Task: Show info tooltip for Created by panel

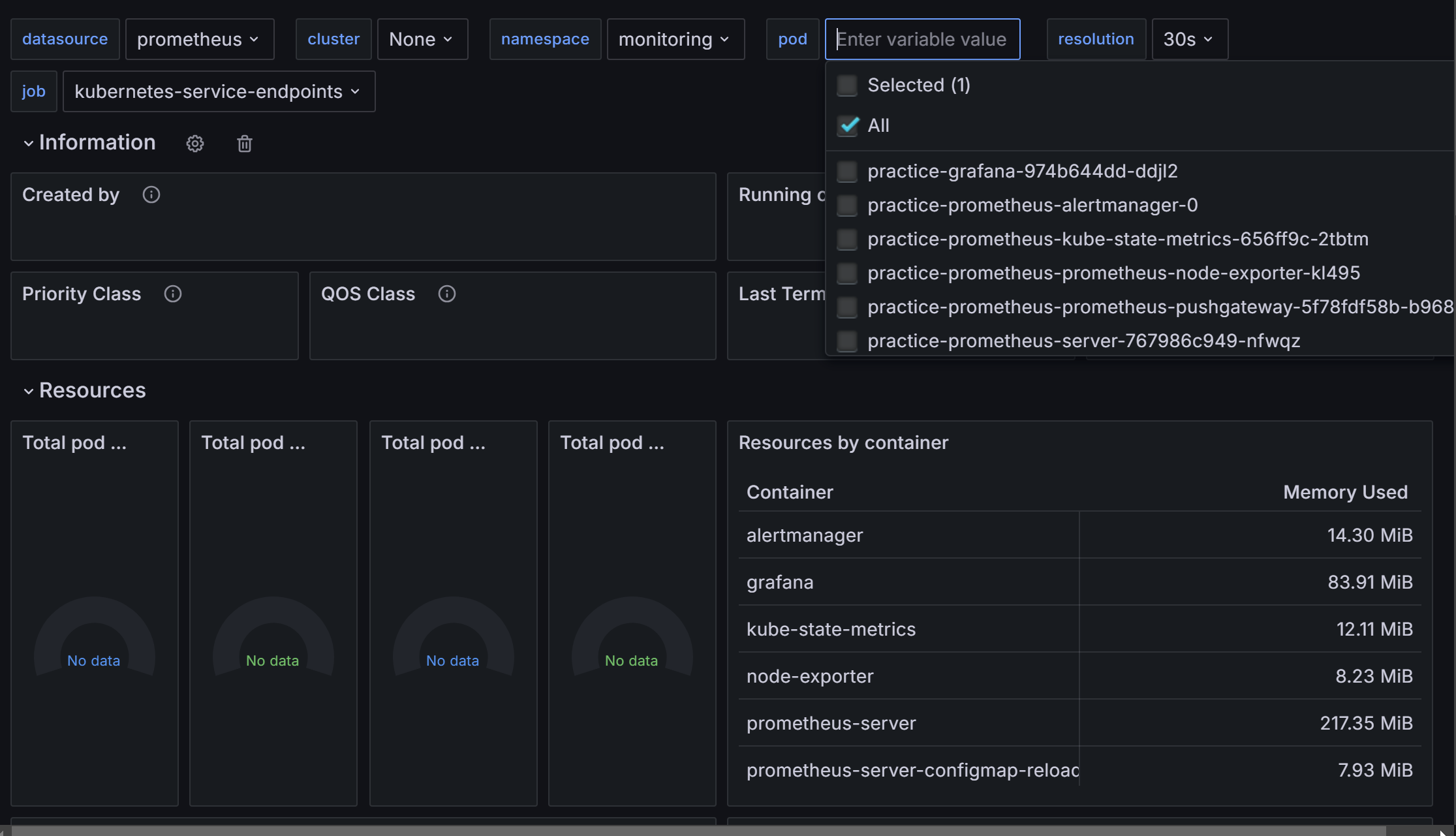Action: tap(151, 194)
